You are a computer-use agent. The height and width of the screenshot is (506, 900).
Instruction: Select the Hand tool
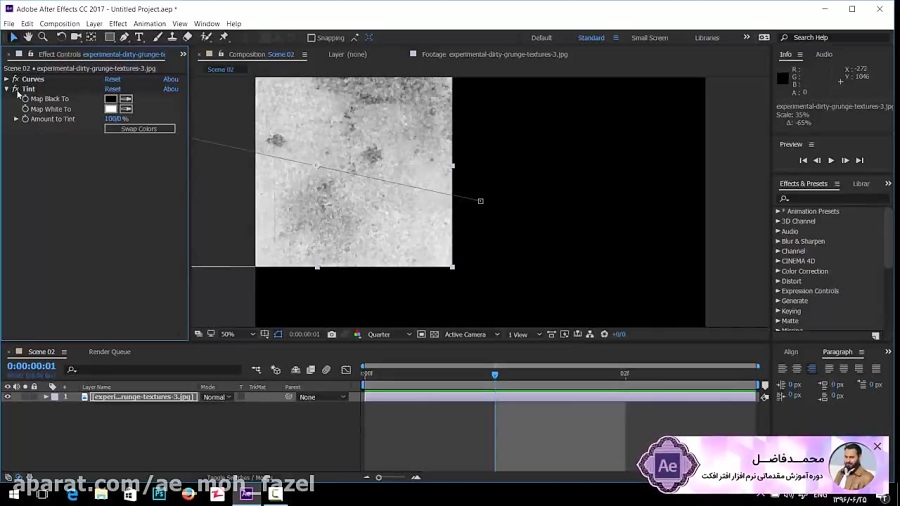28,37
